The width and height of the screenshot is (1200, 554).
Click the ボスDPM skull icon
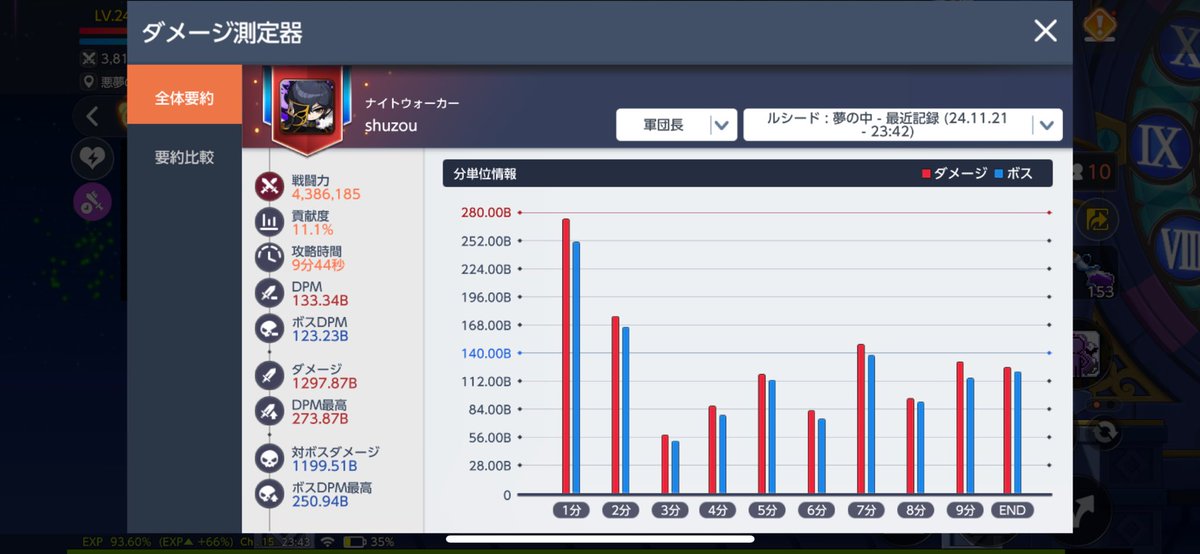(x=270, y=329)
